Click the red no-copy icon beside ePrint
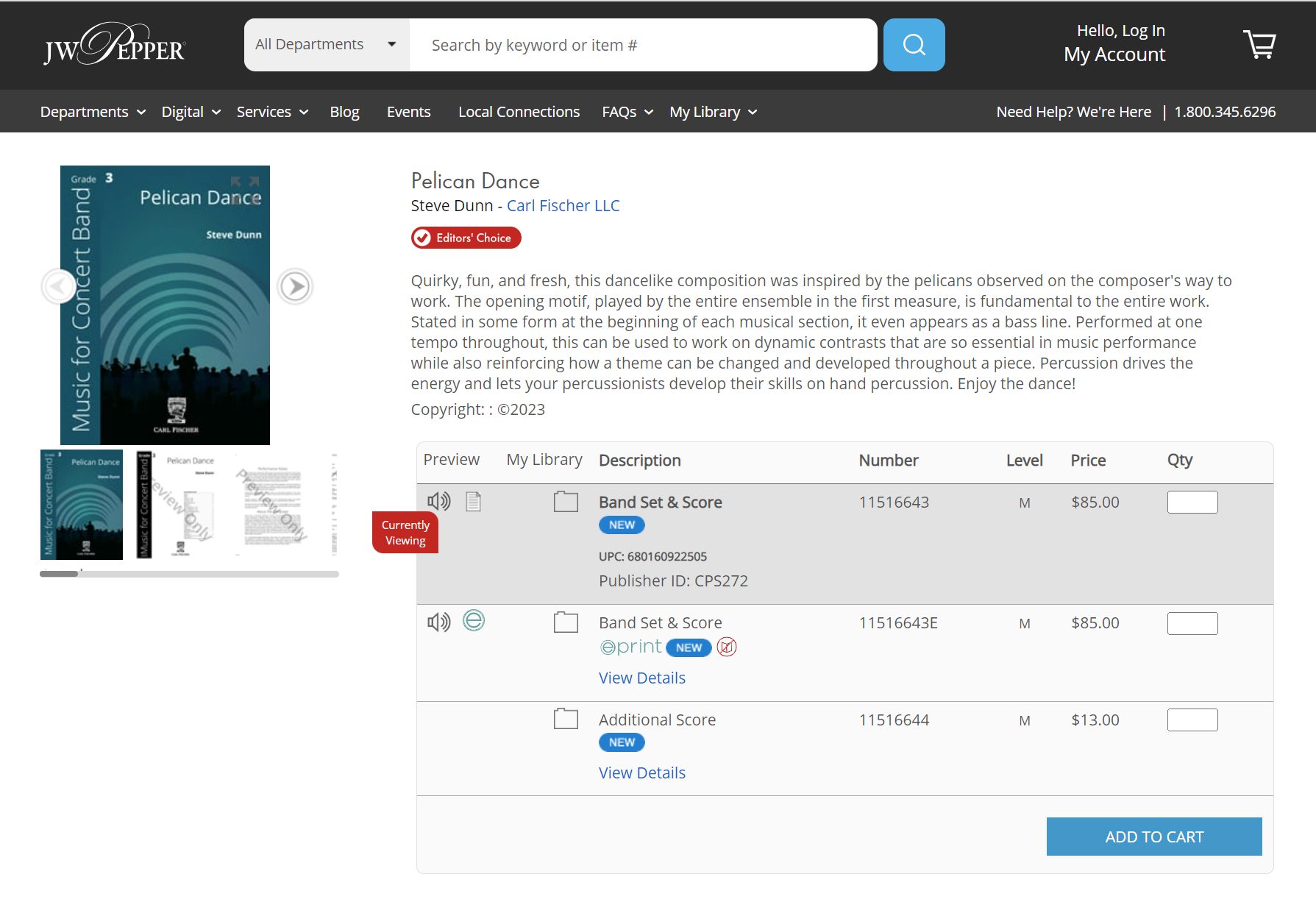1316x916 pixels. (727, 647)
